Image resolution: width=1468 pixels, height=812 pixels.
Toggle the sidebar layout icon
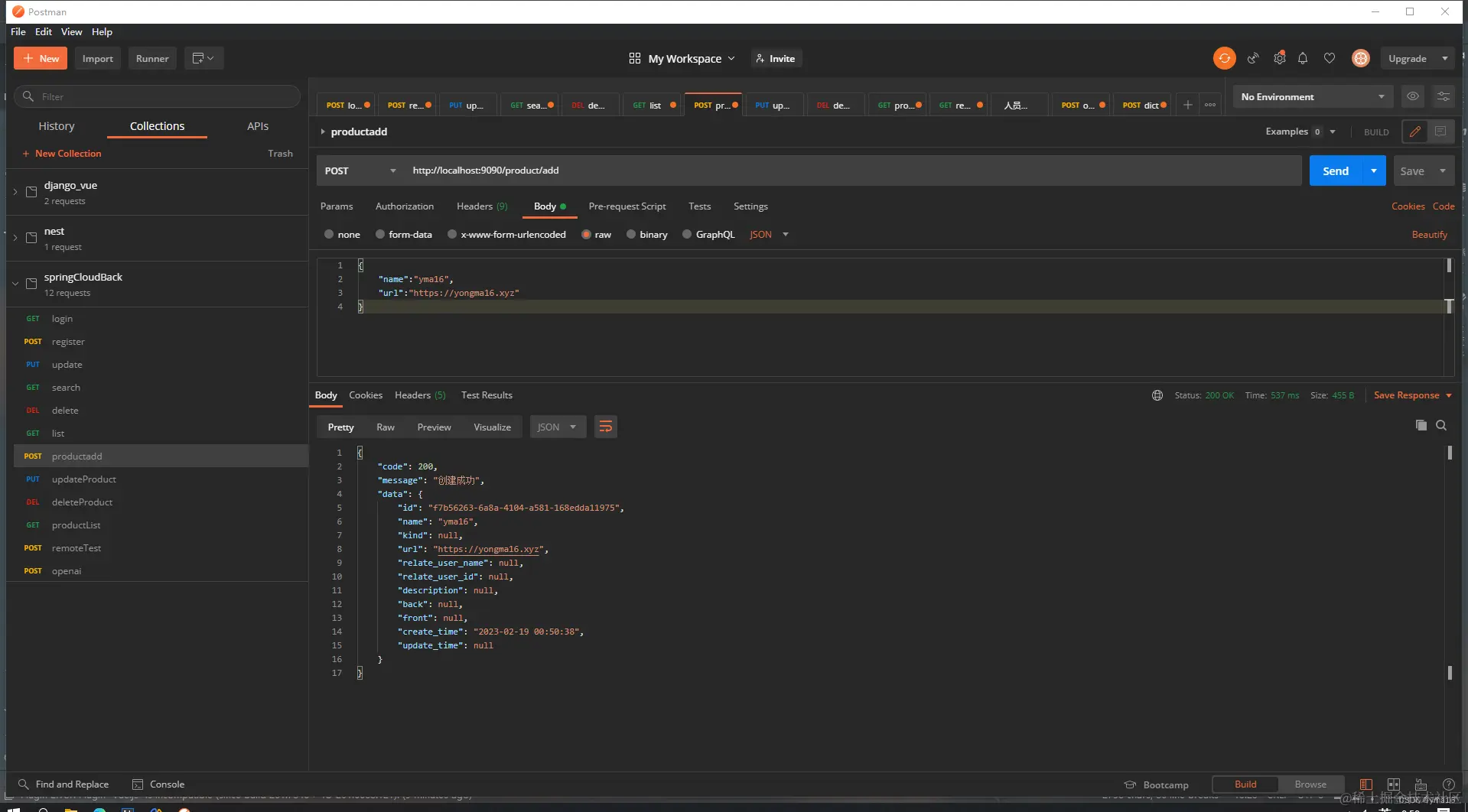coord(1365,784)
